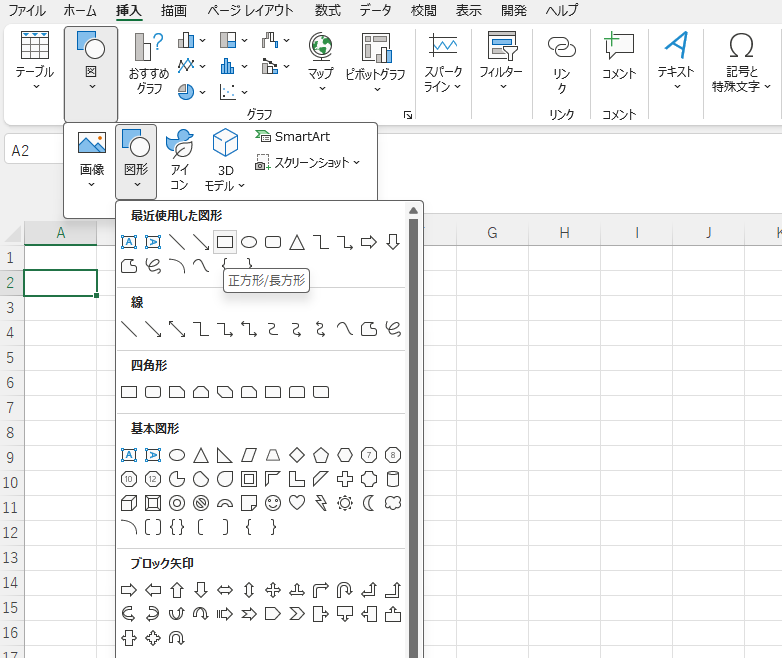Open the 校閲 tab
782x658 pixels.
423,10
